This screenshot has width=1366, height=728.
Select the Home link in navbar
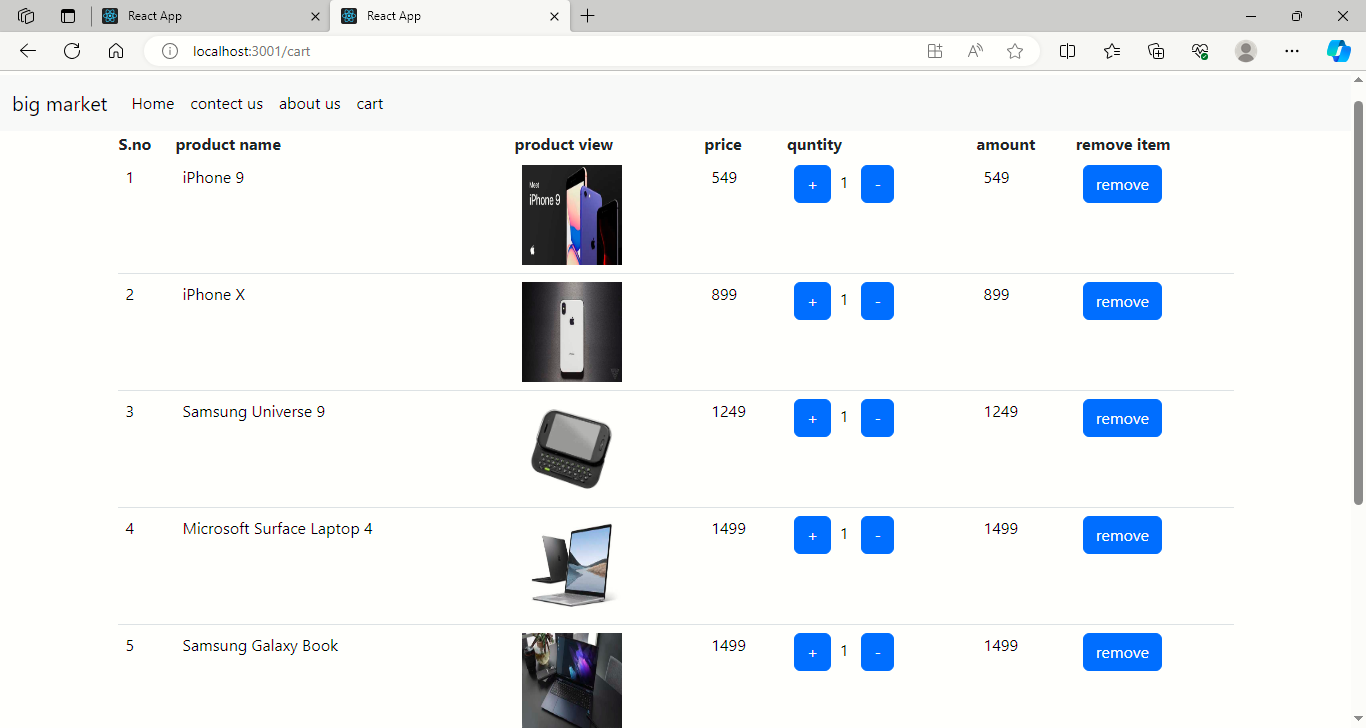tap(153, 104)
